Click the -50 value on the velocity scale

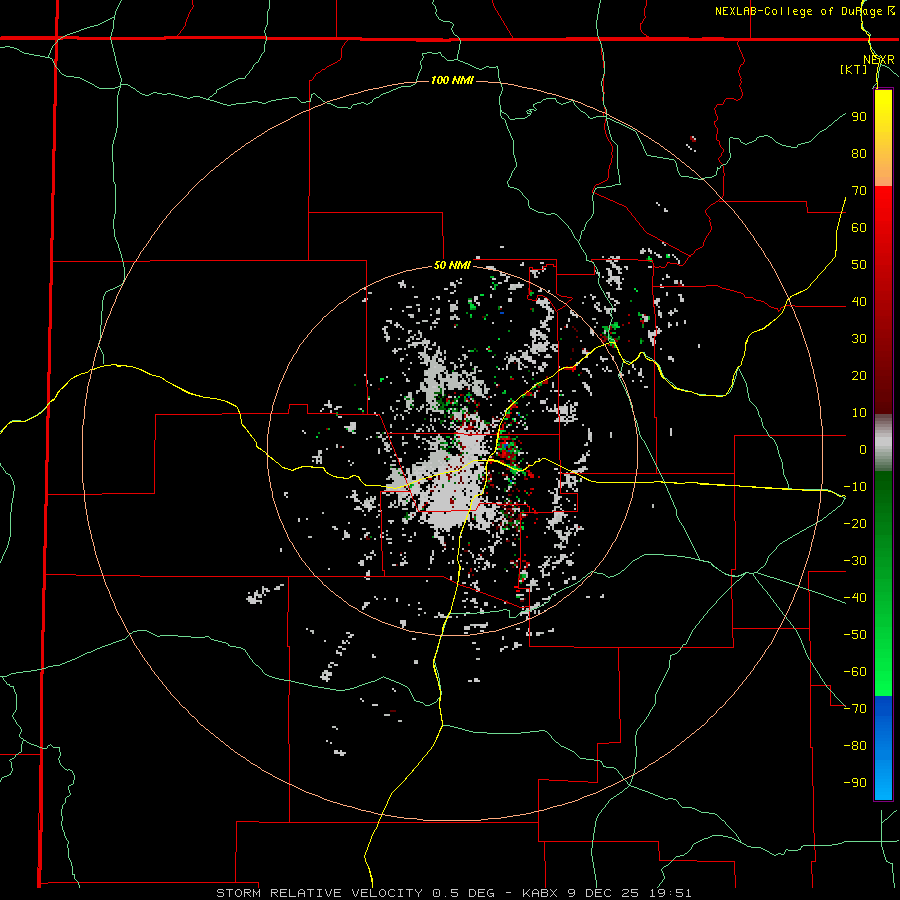tap(855, 635)
